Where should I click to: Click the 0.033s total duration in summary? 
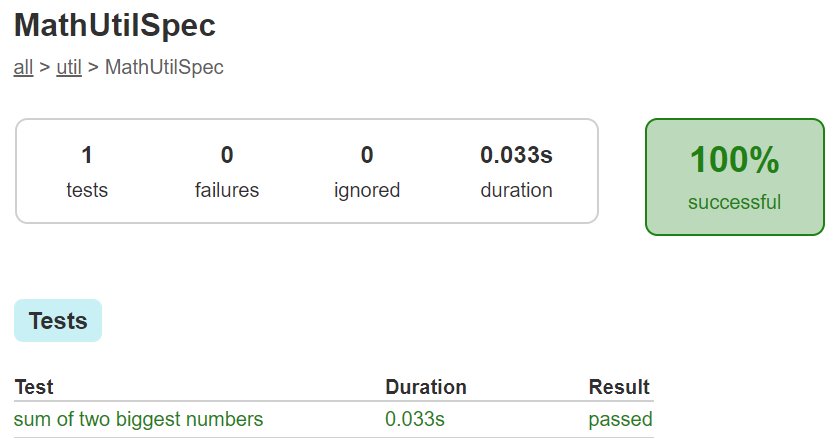pyautogui.click(x=516, y=155)
